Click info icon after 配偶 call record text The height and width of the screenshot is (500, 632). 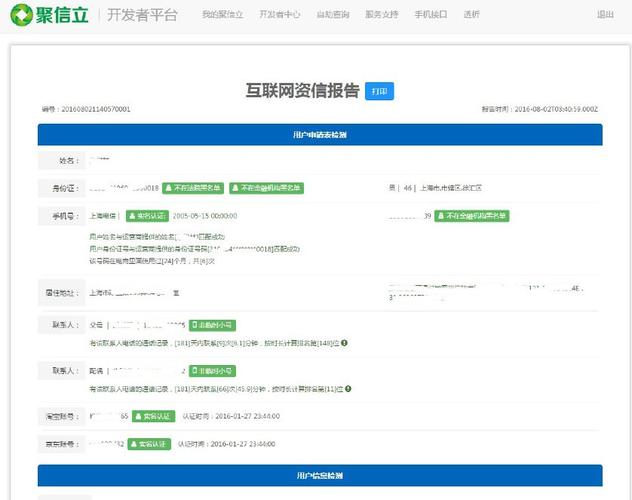click(348, 389)
